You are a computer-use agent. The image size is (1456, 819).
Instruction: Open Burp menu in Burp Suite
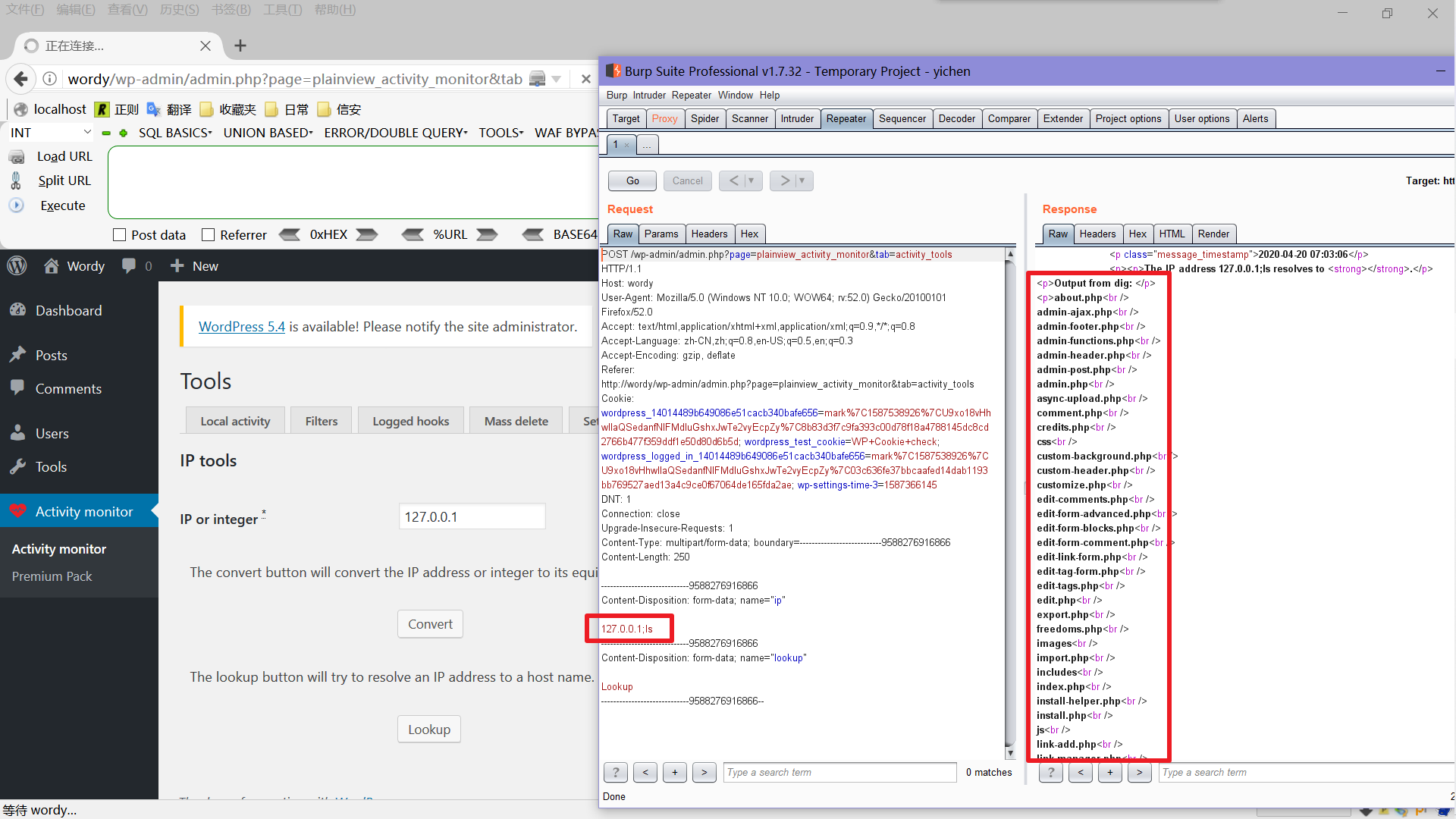pos(617,96)
